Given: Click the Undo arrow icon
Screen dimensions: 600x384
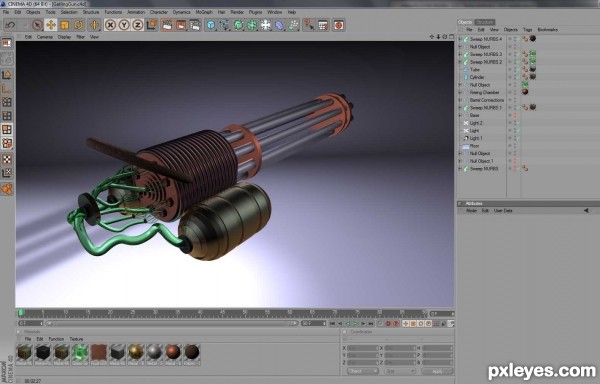Looking at the screenshot, I should tap(10, 25).
